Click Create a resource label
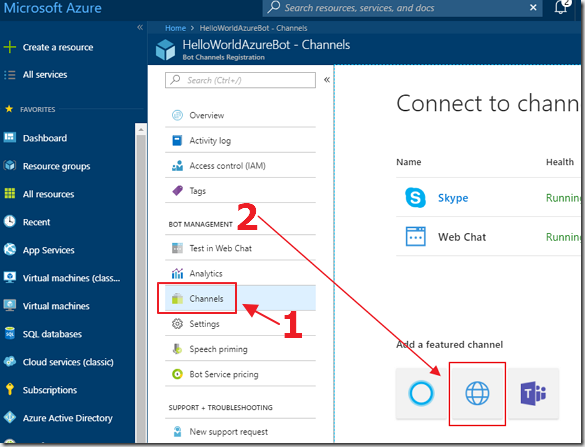Viewport: 585px width, 447px height. point(58,47)
